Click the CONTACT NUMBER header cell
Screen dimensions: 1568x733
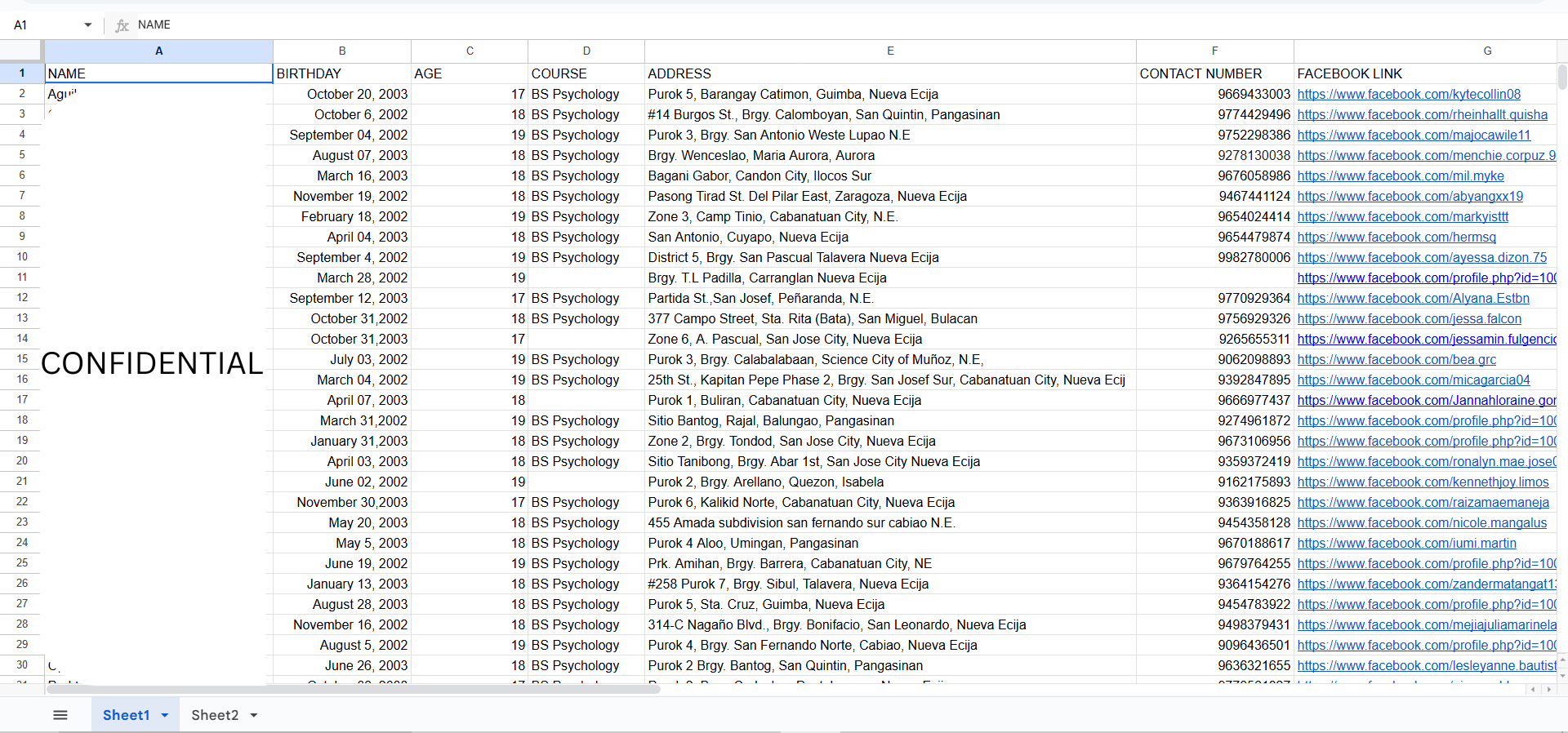(1215, 73)
